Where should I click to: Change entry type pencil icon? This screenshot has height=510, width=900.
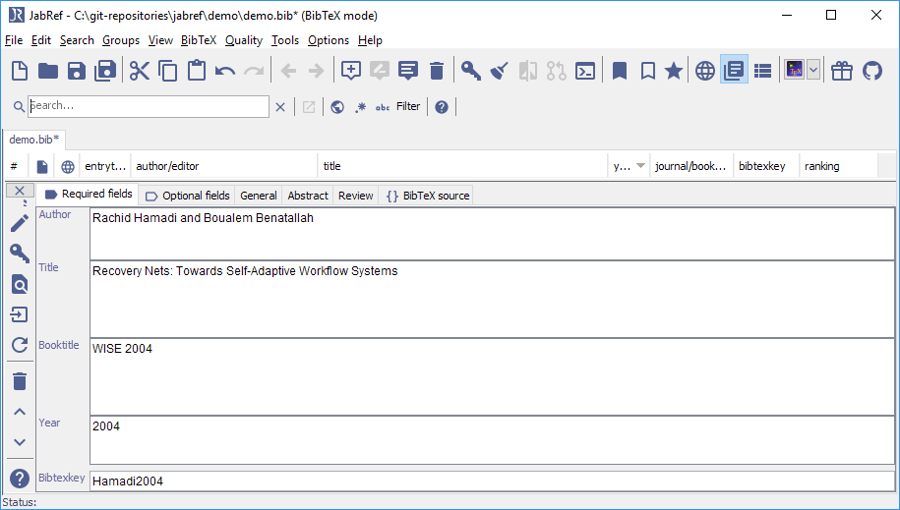(20, 223)
